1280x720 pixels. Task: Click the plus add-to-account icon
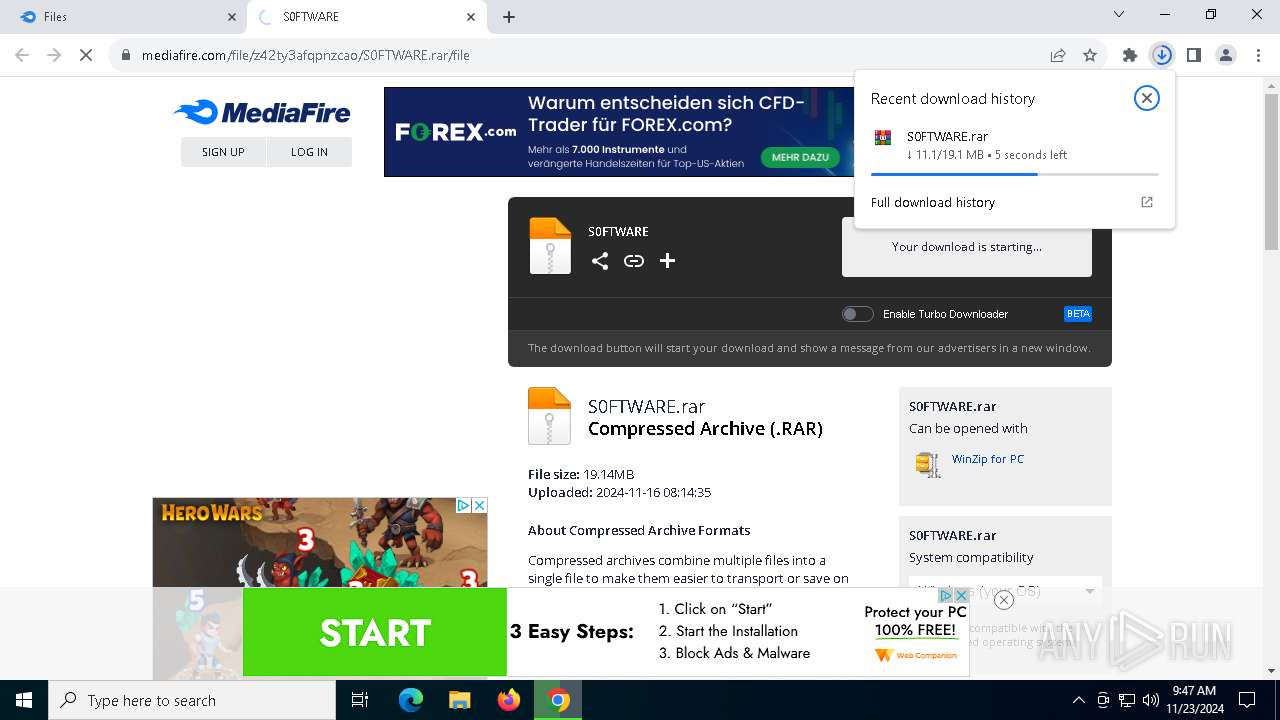[x=668, y=261]
